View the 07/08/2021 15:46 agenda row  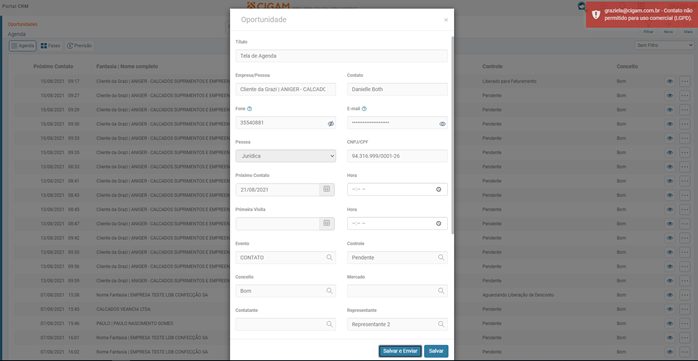(670, 324)
